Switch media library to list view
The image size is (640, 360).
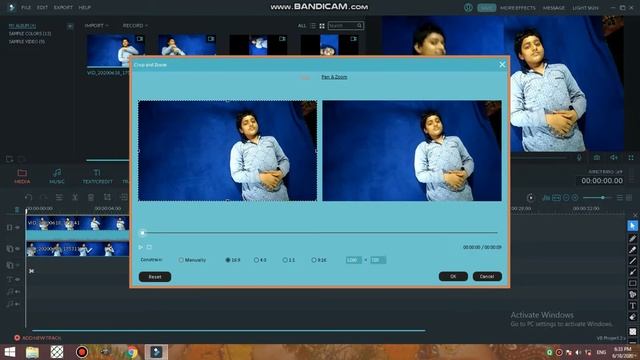(313, 26)
